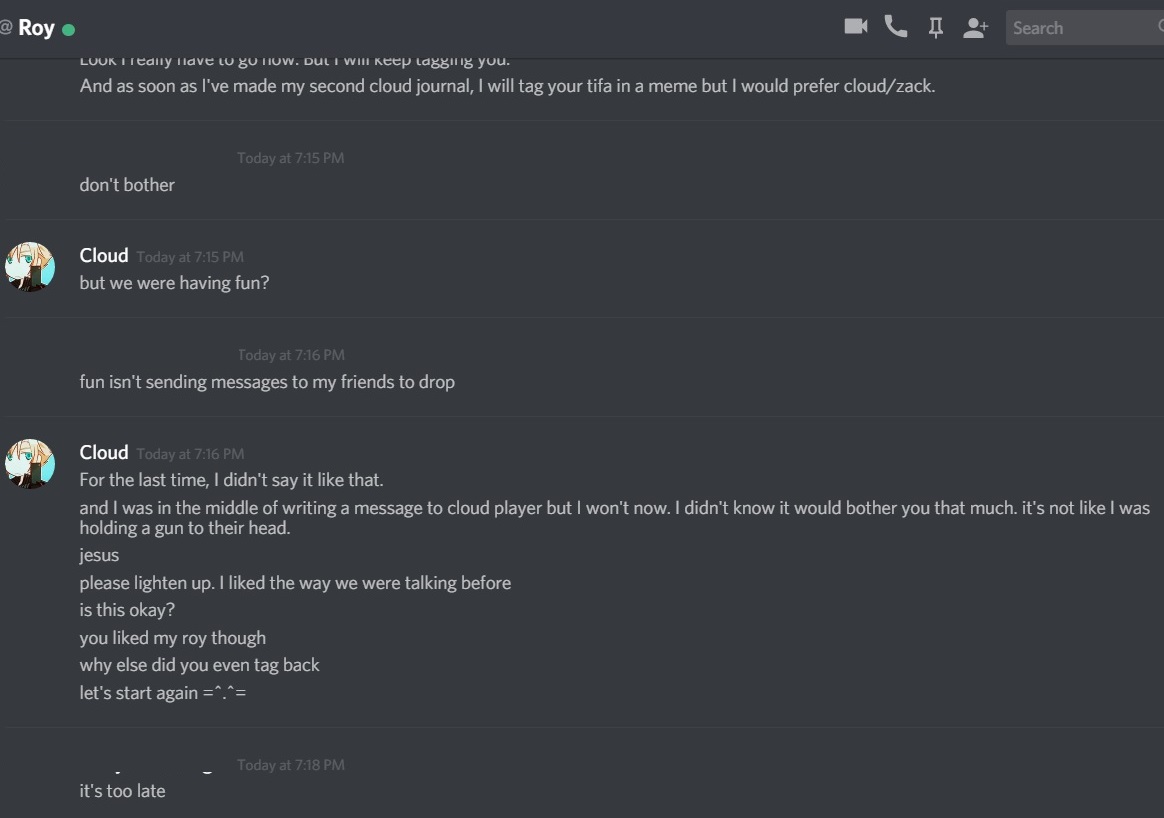
Task: Click the @ symbol beside Roy
Action: [6, 27]
